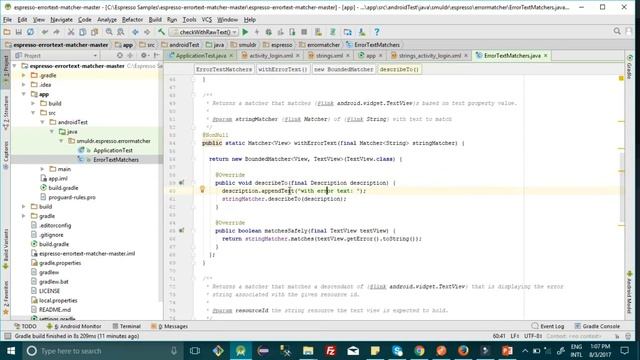
Task: Open the File menu
Action: pyautogui.click(x=7, y=20)
